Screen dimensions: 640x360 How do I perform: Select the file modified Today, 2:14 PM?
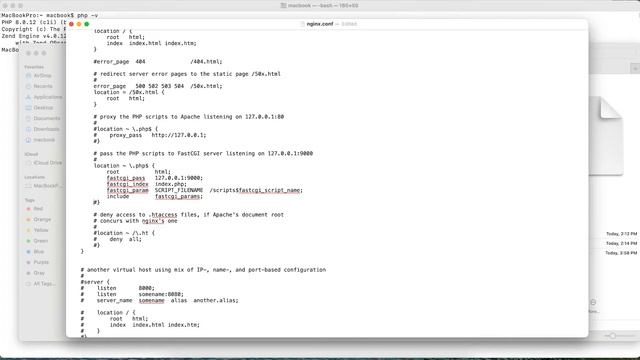tap(621, 243)
